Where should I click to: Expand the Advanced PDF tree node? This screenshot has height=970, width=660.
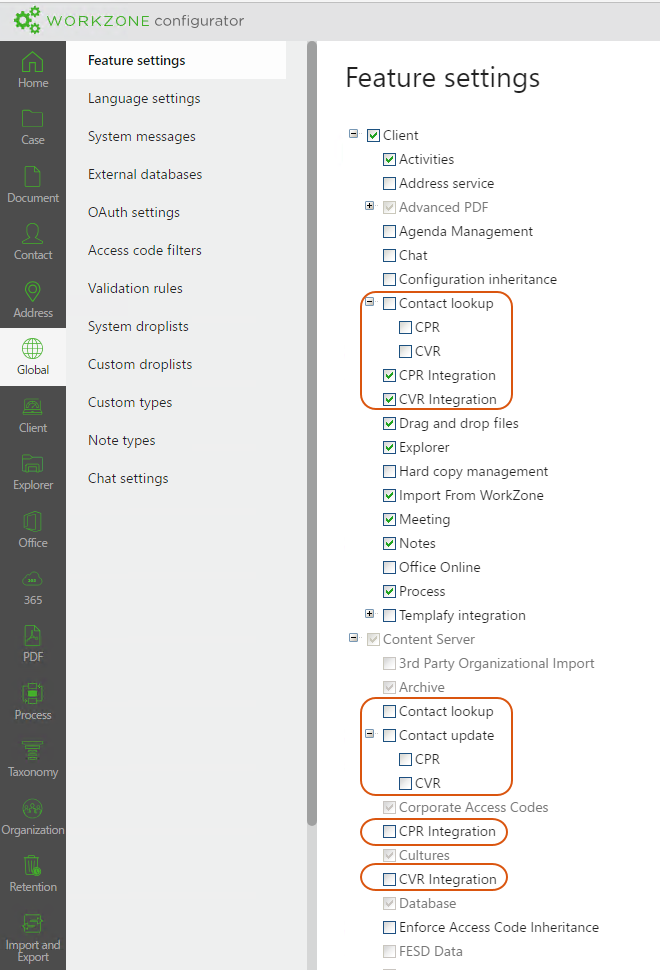pos(369,207)
